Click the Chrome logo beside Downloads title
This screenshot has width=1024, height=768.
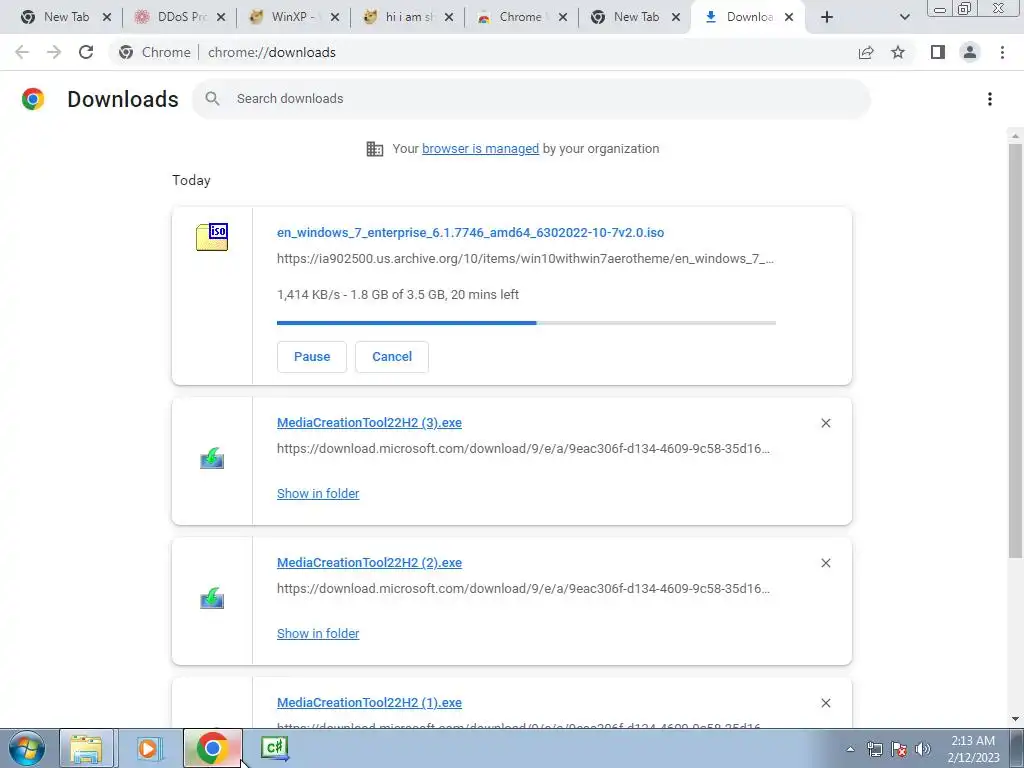coord(33,99)
